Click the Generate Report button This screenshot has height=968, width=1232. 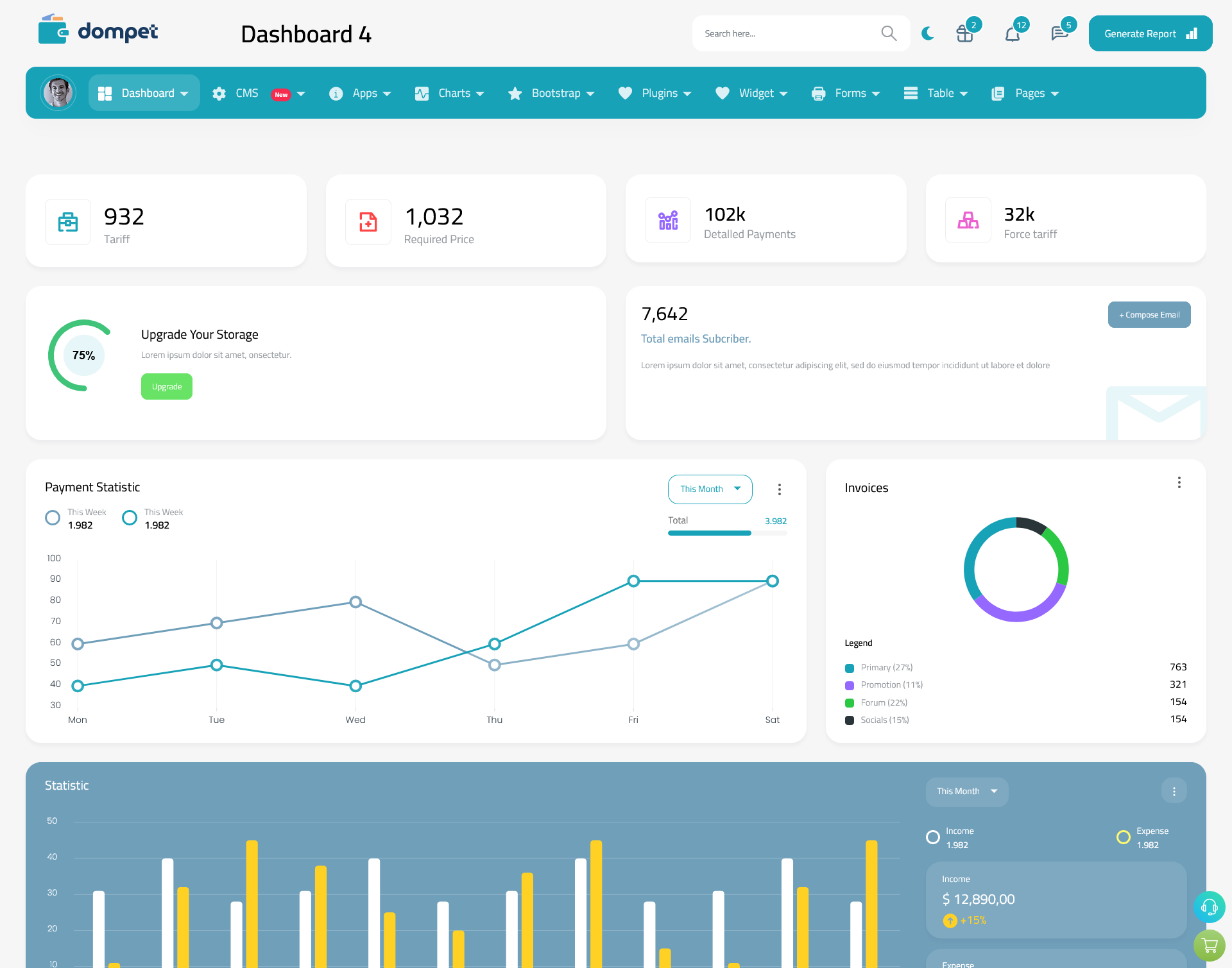pyautogui.click(x=1149, y=33)
